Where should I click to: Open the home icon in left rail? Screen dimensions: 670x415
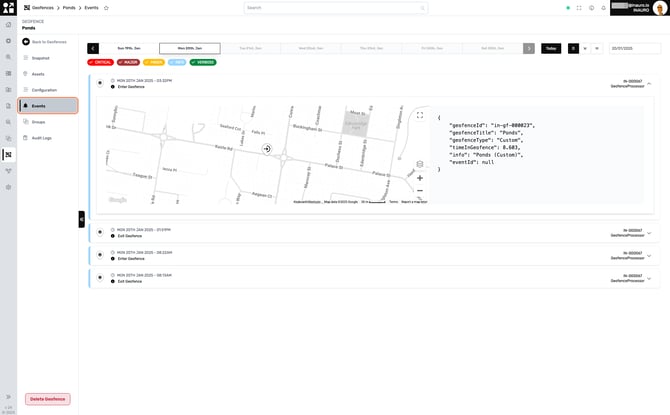click(8, 25)
